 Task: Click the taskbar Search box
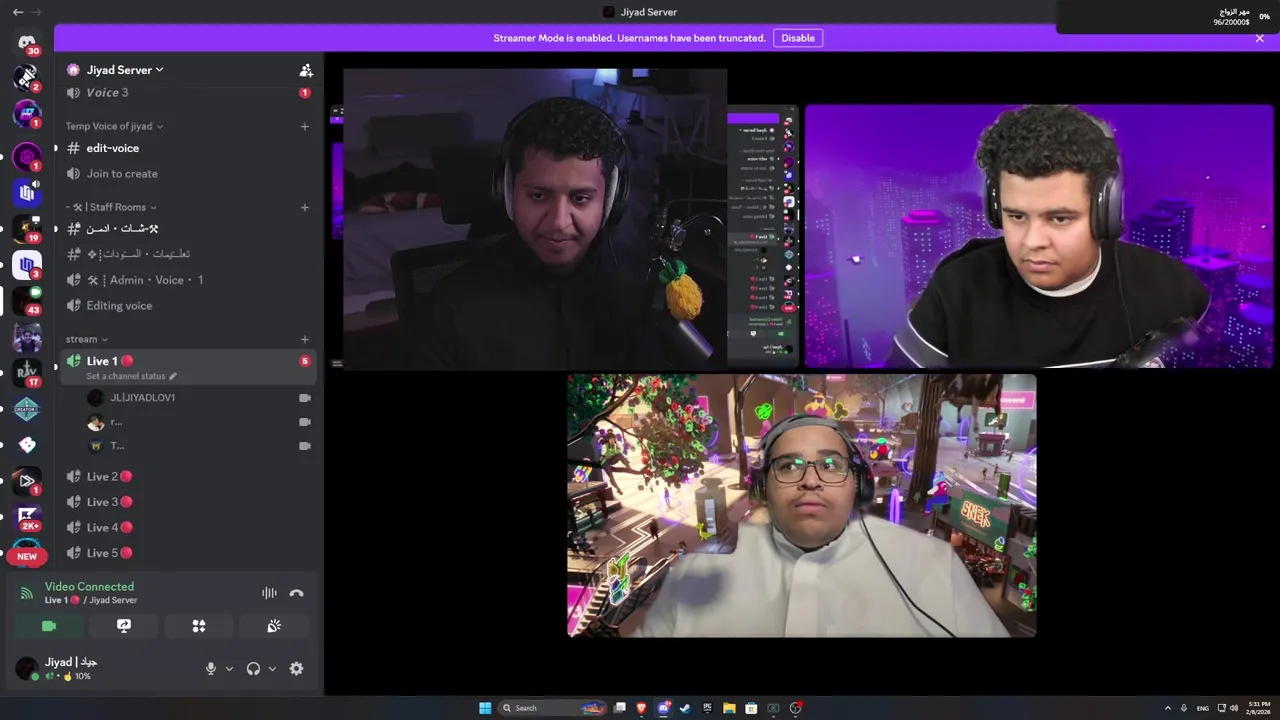[553, 708]
